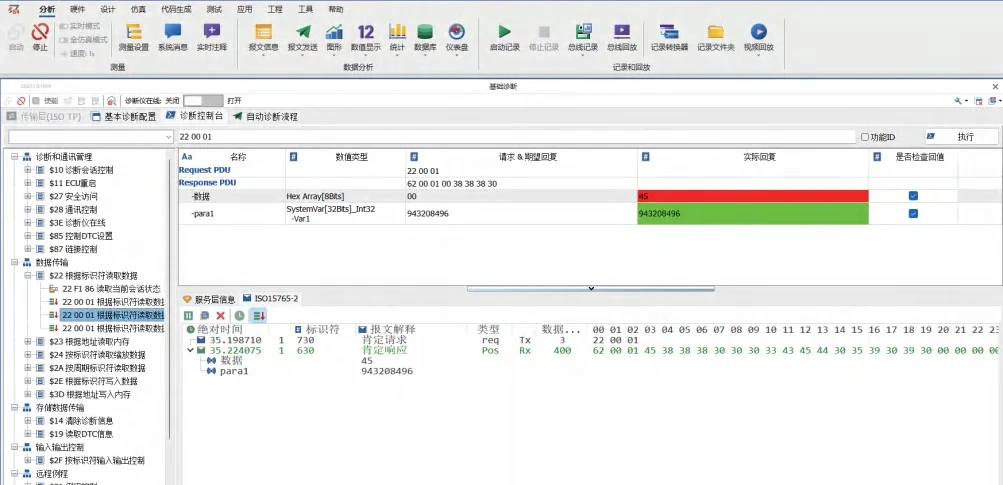The image size is (1003, 485).
Task: Open 记录文件夹 log folder
Action: click(x=716, y=37)
